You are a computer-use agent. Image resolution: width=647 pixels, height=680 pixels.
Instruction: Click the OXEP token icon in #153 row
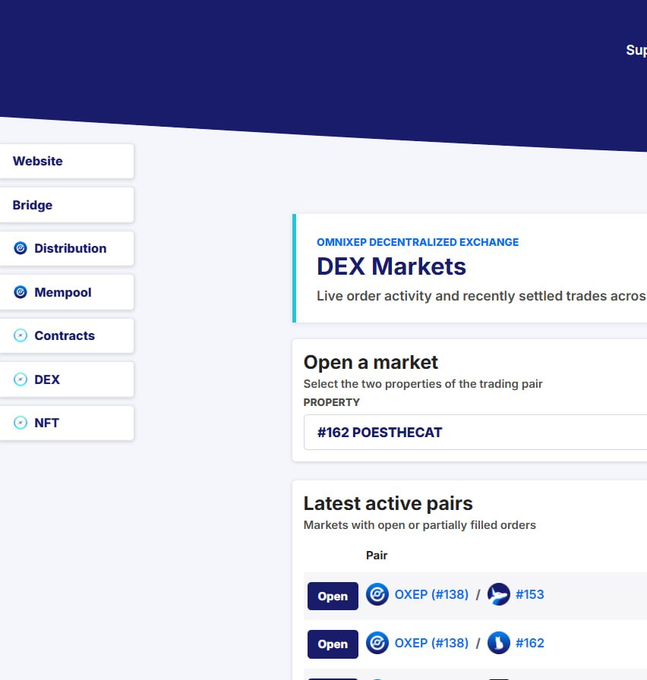coord(377,594)
